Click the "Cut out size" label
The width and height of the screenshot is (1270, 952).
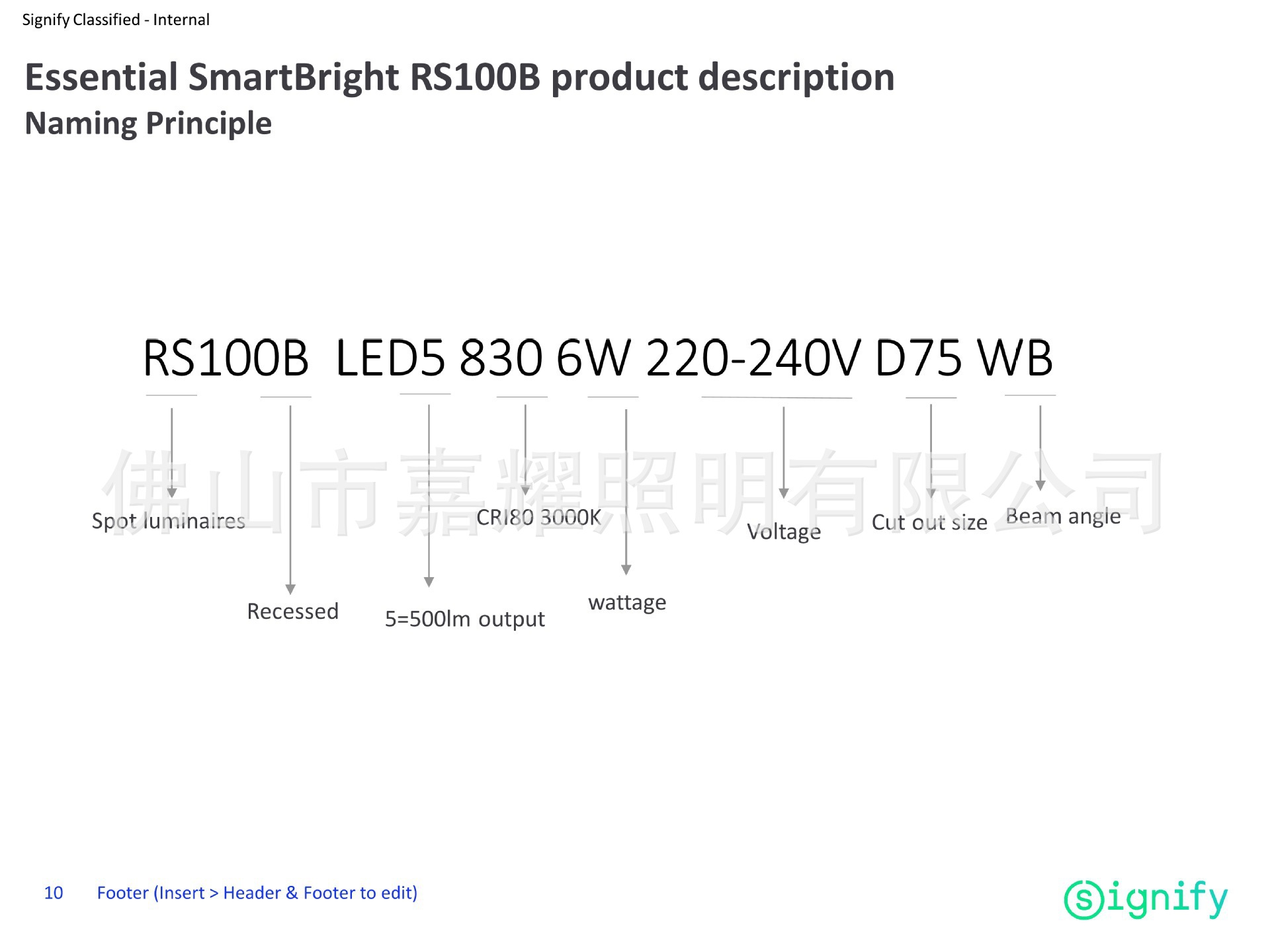[929, 523]
